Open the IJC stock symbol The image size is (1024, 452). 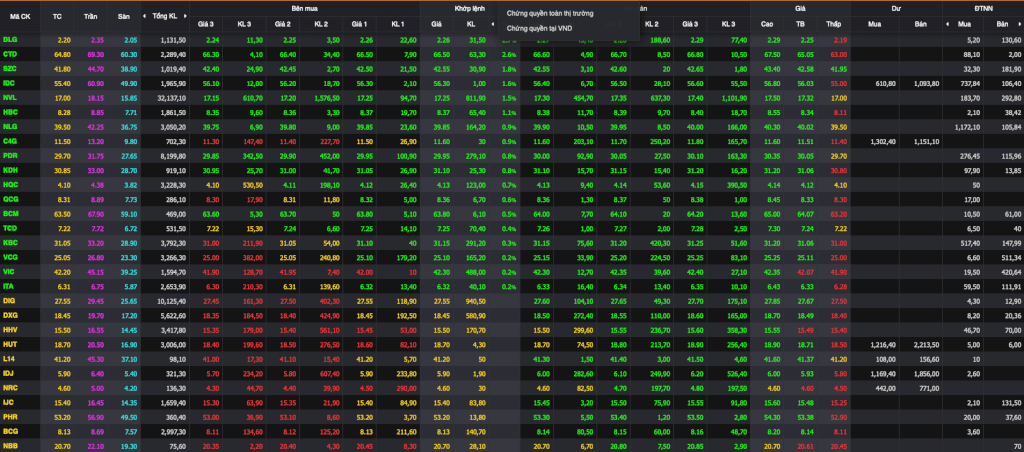[x=8, y=401]
